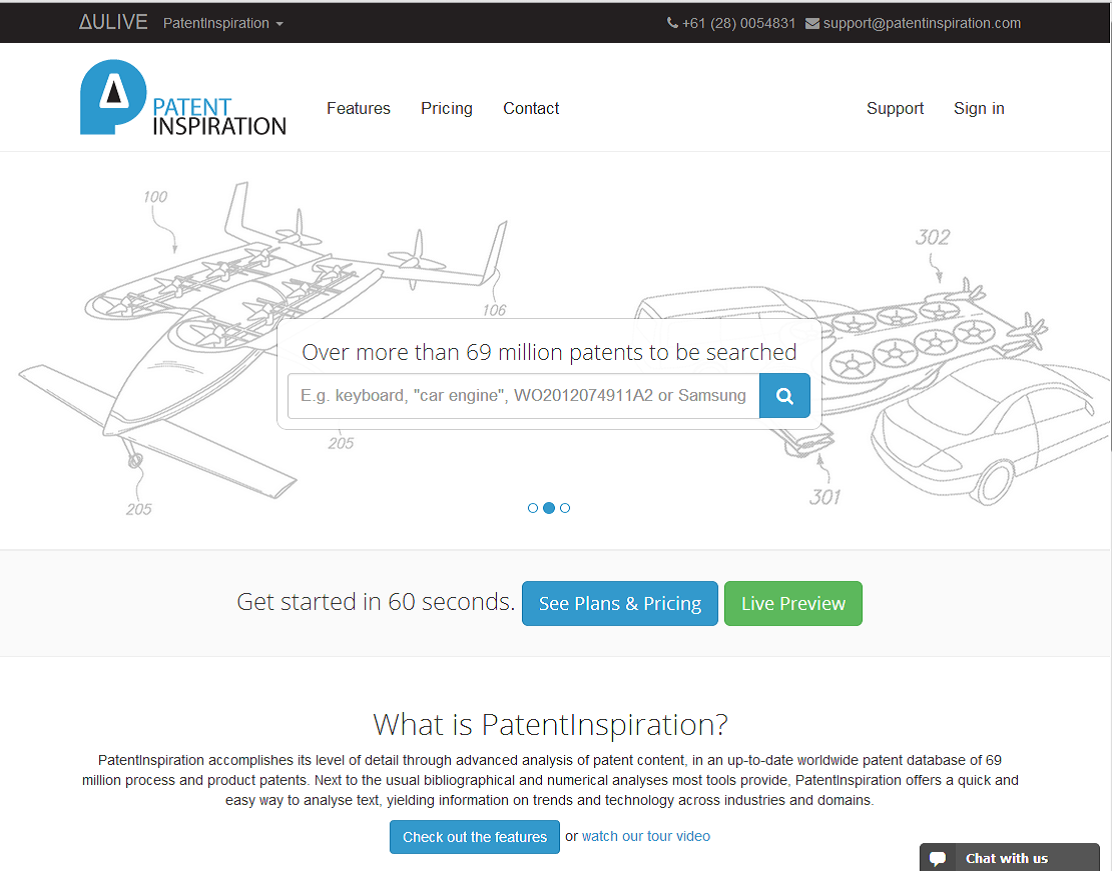
Task: Go to the Contact page
Action: point(531,108)
